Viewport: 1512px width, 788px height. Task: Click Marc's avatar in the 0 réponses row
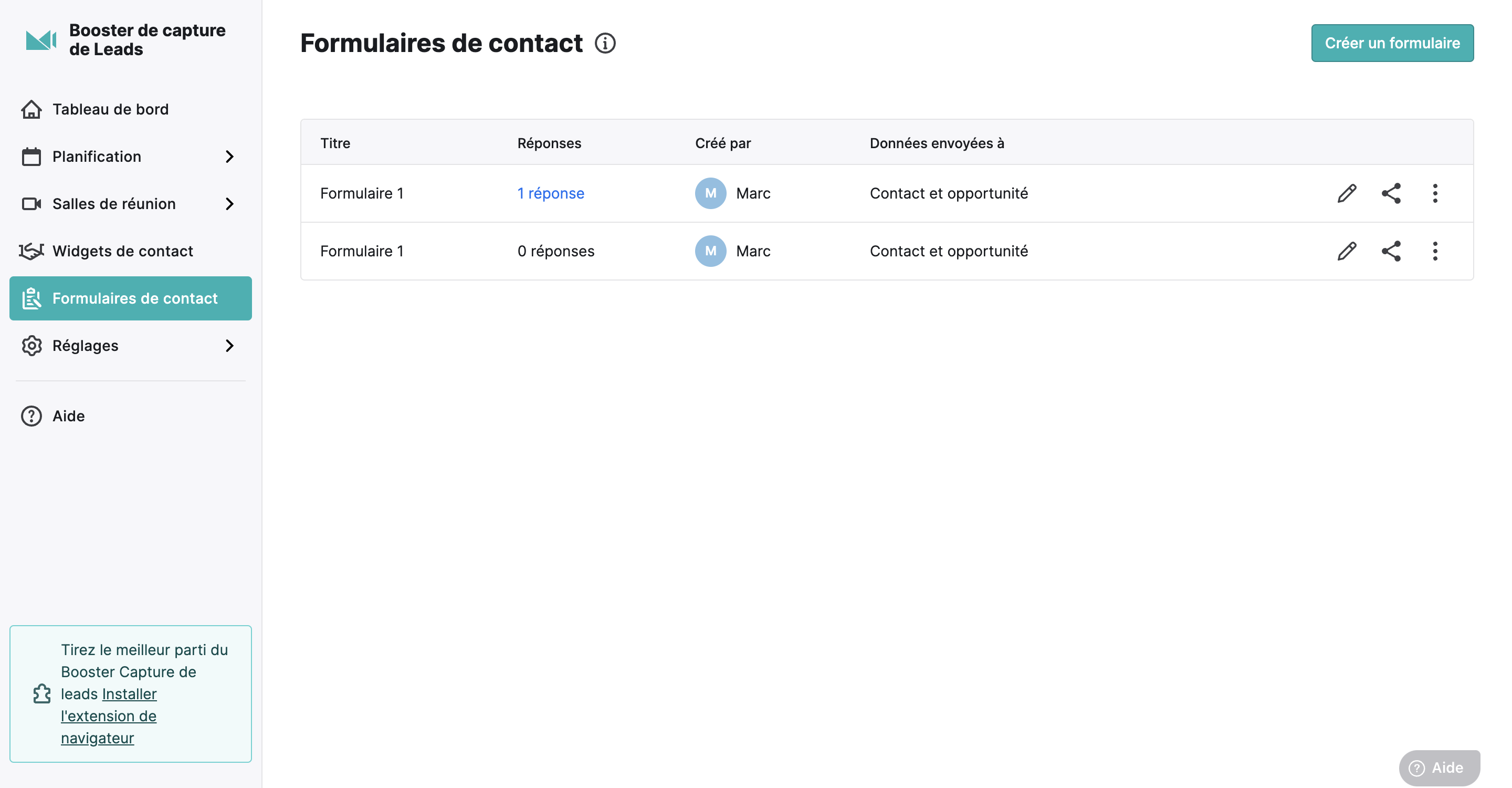pyautogui.click(x=710, y=251)
